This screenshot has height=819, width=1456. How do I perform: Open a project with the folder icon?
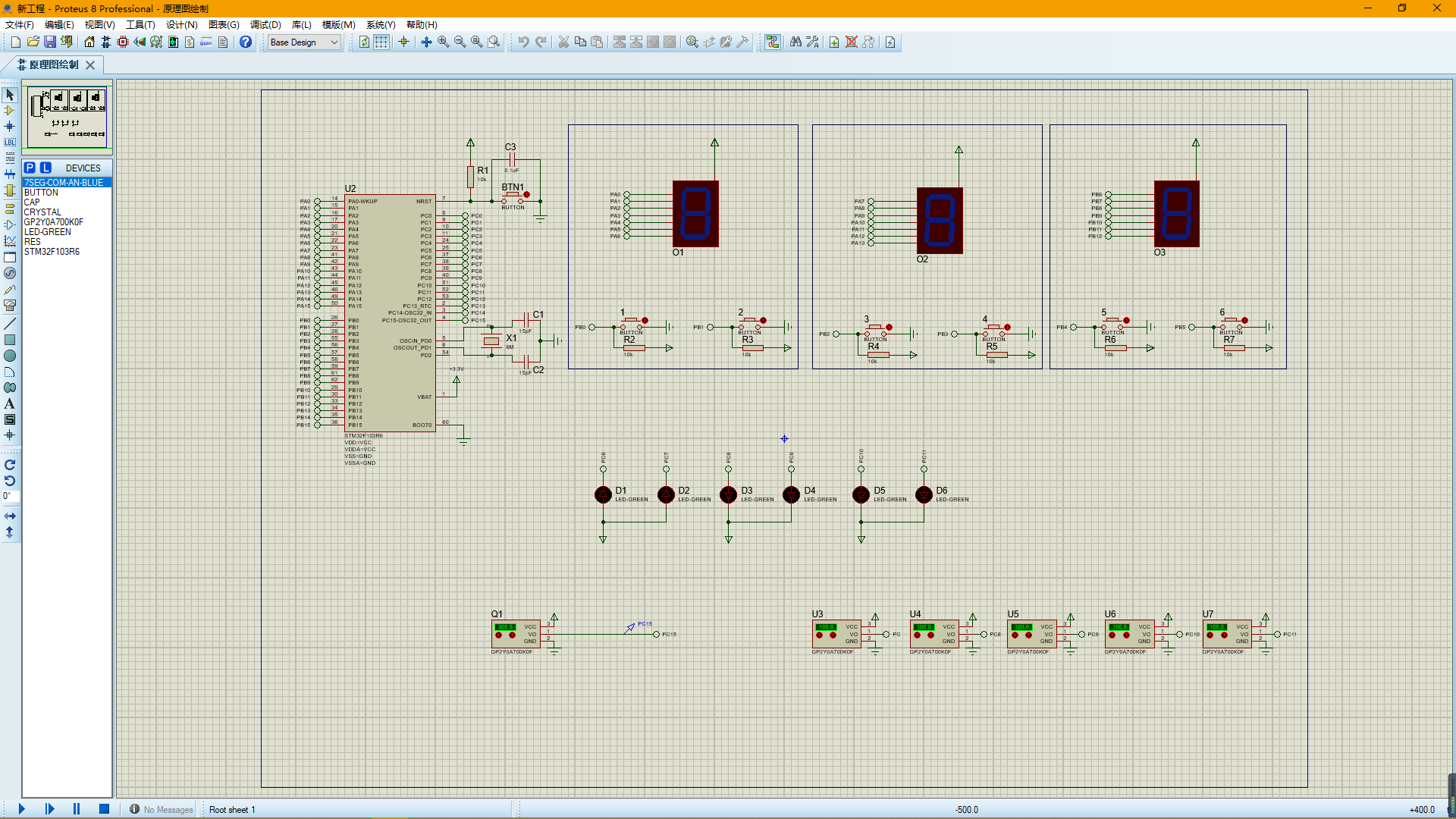click(x=33, y=42)
